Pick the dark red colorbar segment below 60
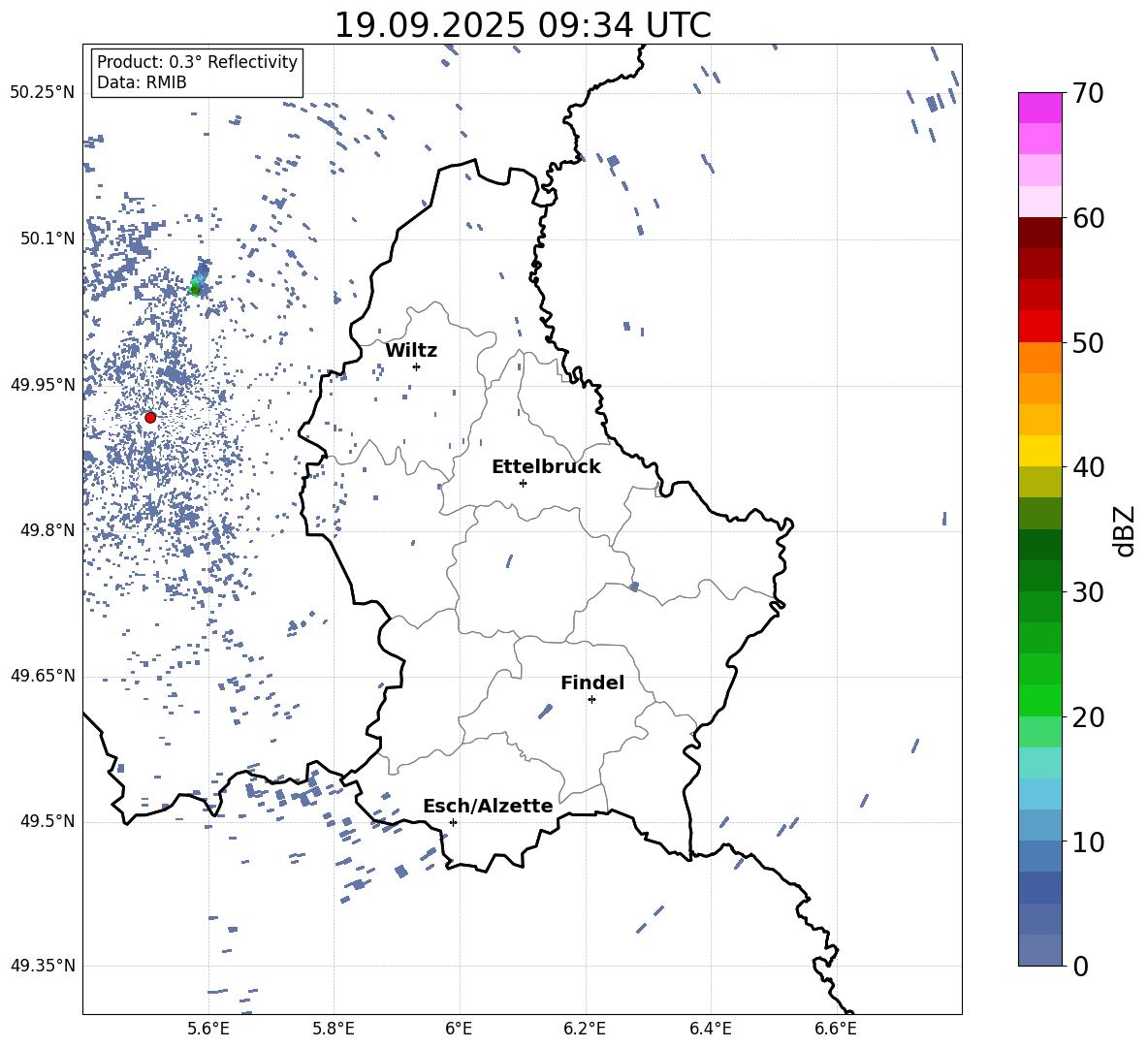 point(1039,233)
